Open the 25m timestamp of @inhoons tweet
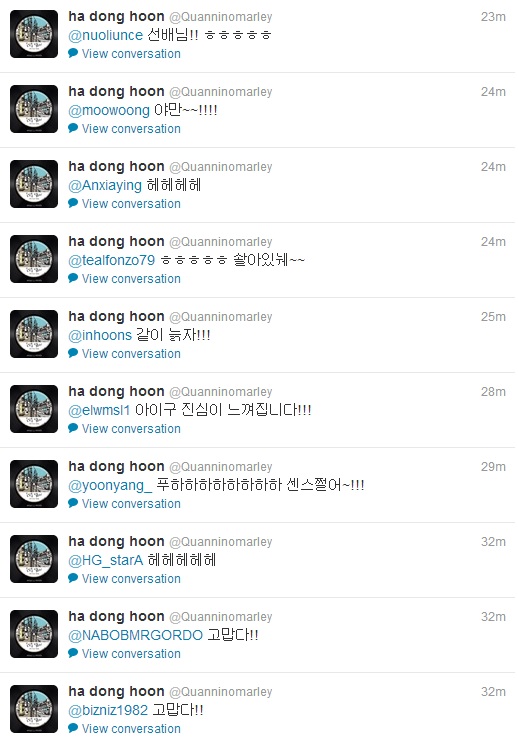 pos(493,317)
